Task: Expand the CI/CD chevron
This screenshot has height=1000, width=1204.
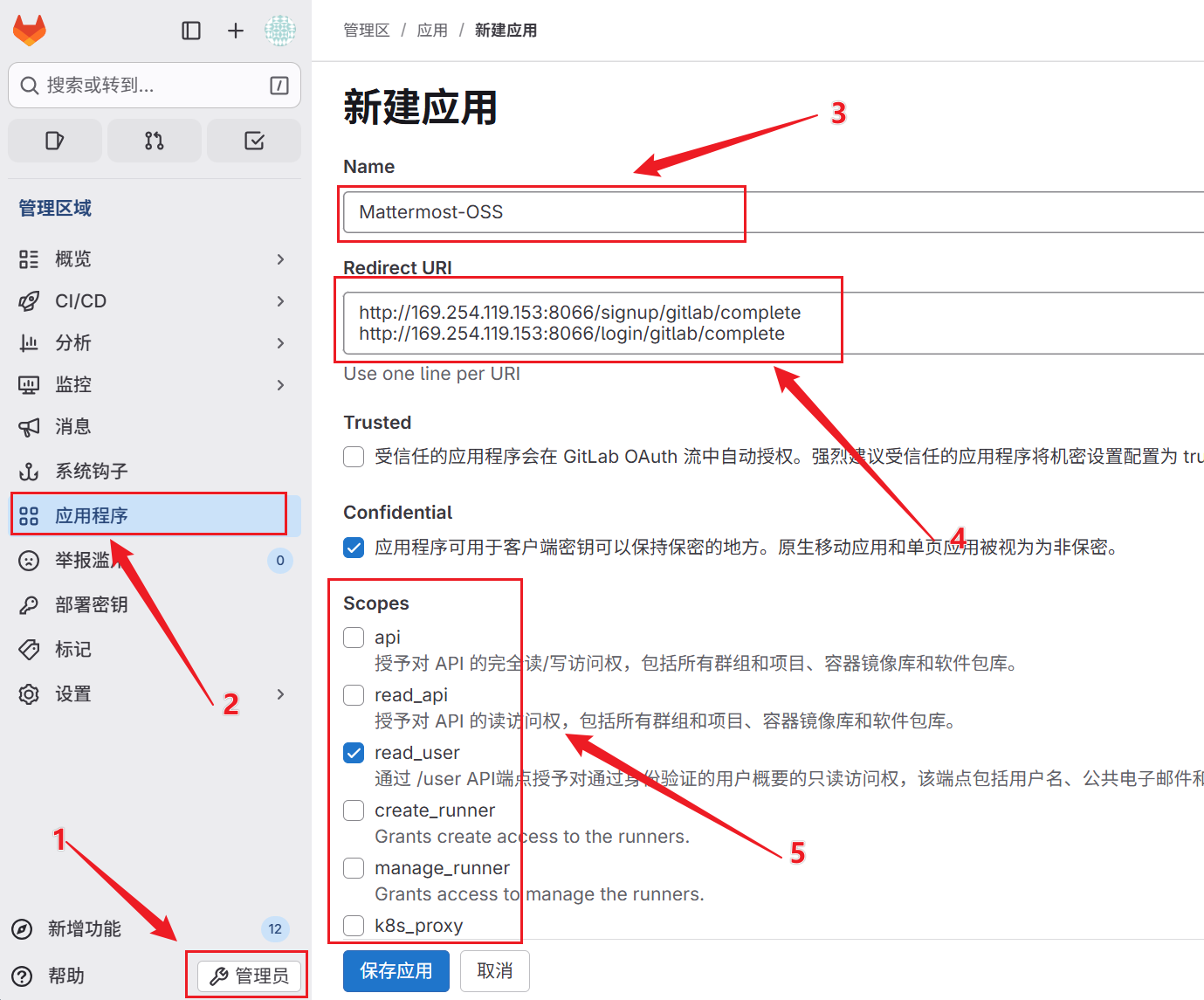Action: pos(280,301)
